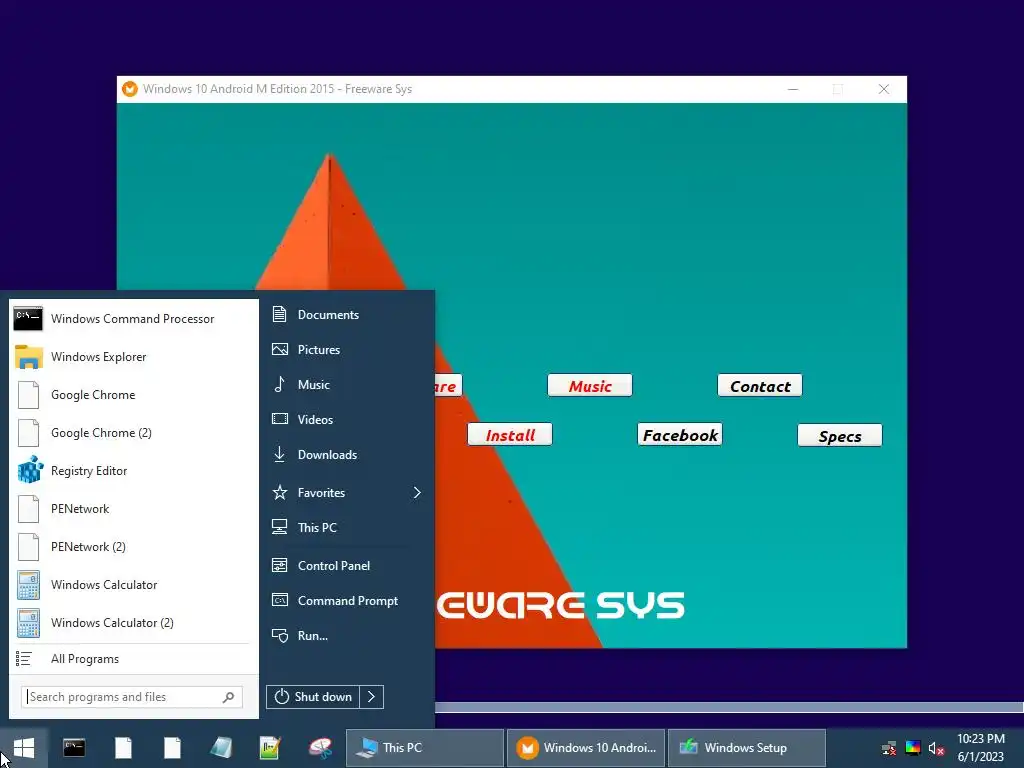The image size is (1024, 768).
Task: Launch the first Windows Calculator entry
Action: click(x=133, y=584)
